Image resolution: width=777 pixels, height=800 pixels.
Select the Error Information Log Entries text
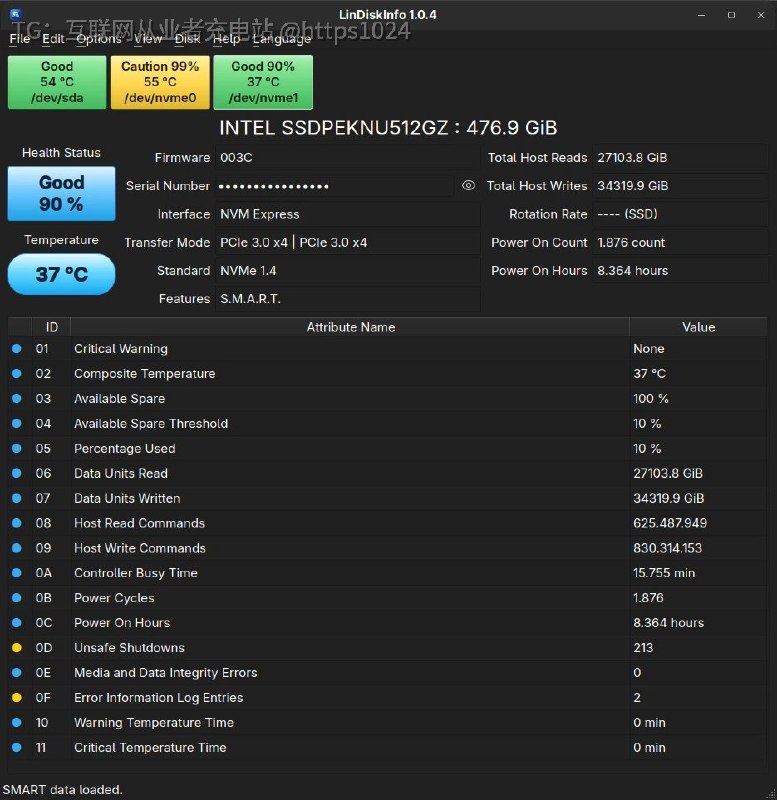pos(159,697)
